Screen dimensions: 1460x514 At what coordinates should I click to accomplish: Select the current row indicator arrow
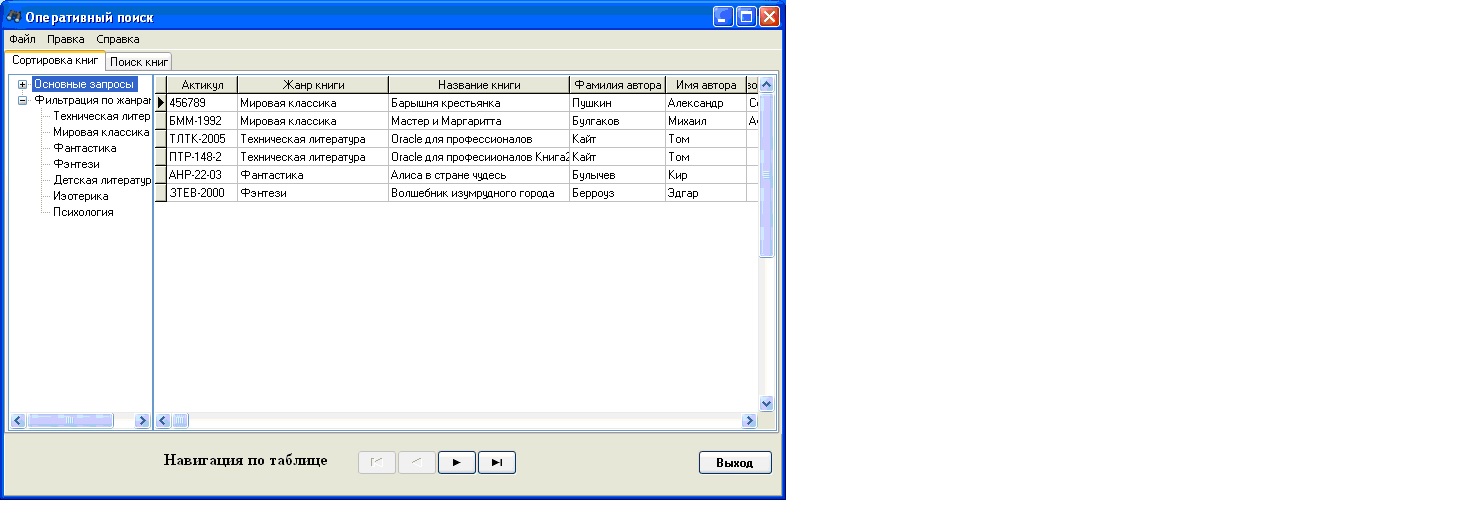pyautogui.click(x=161, y=103)
